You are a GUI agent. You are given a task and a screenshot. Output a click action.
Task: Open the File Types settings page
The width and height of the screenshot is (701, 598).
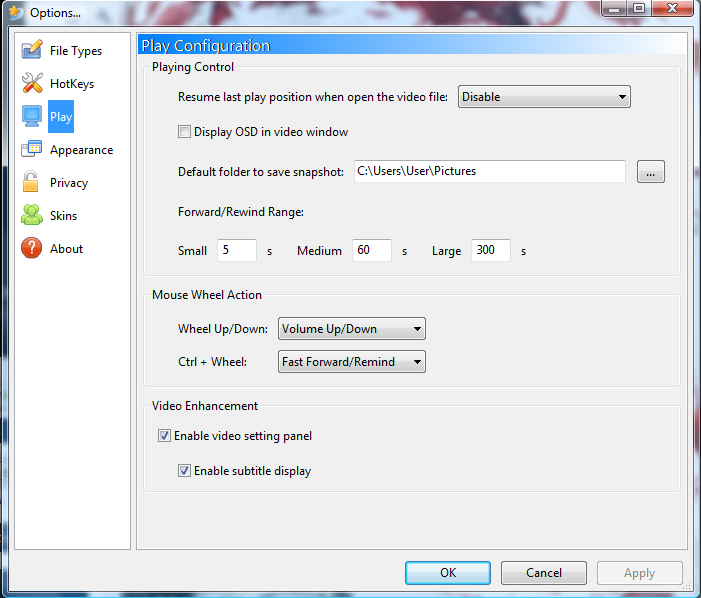click(76, 51)
